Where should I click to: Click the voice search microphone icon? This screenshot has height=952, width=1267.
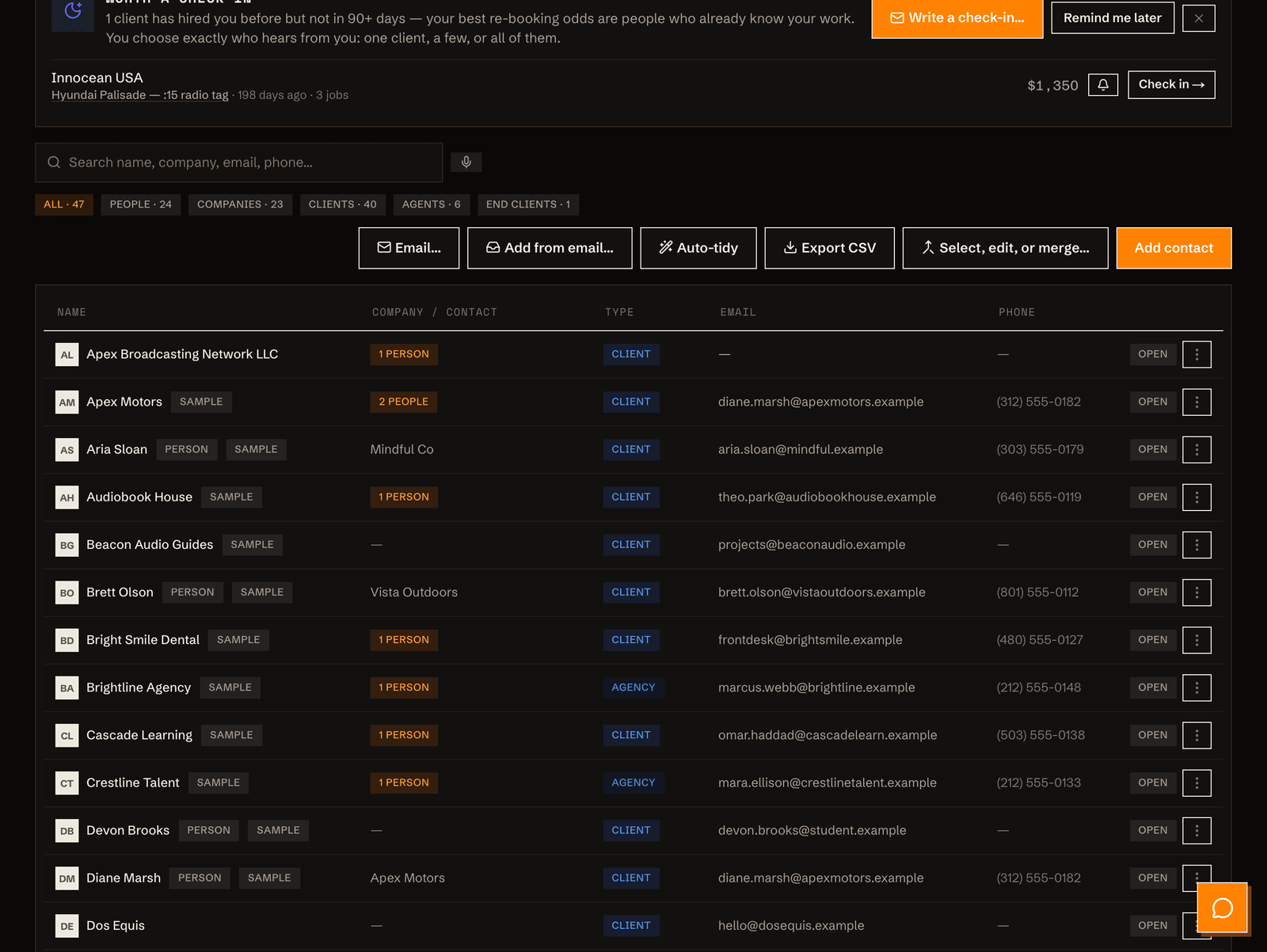pyautogui.click(x=466, y=162)
